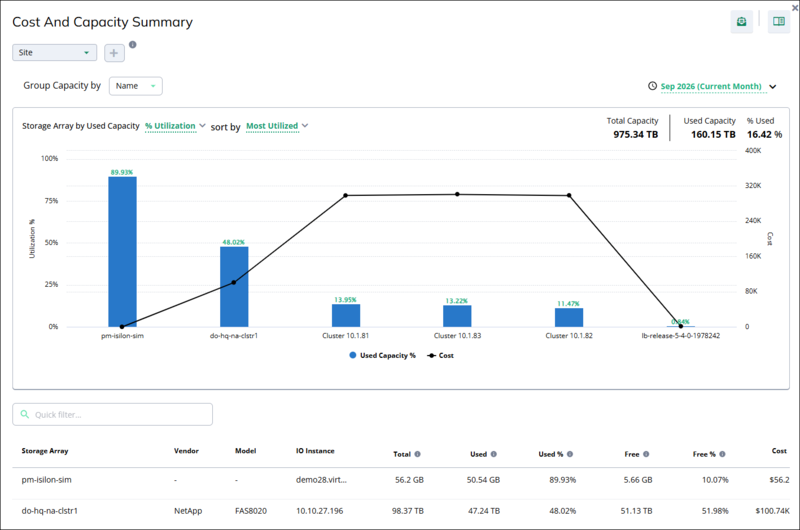This screenshot has height=530, width=800.
Task: Sort by Cost column header
Action: (x=779, y=451)
